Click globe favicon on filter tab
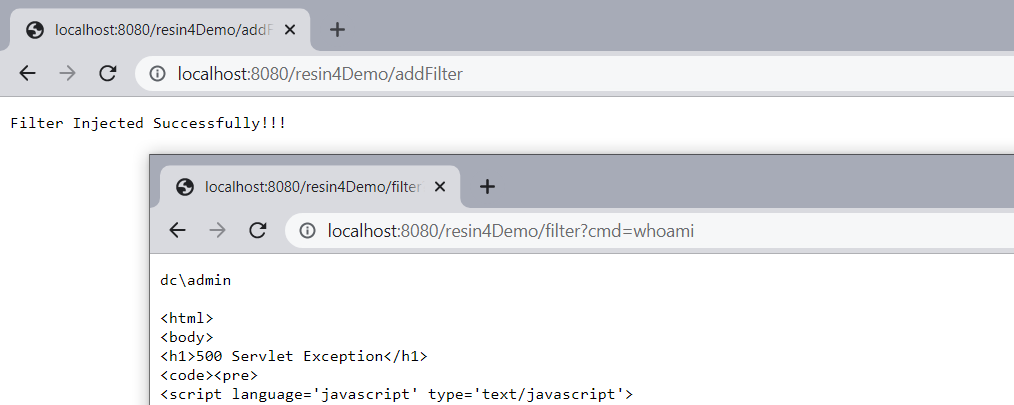The image size is (1014, 405). pyautogui.click(x=185, y=187)
